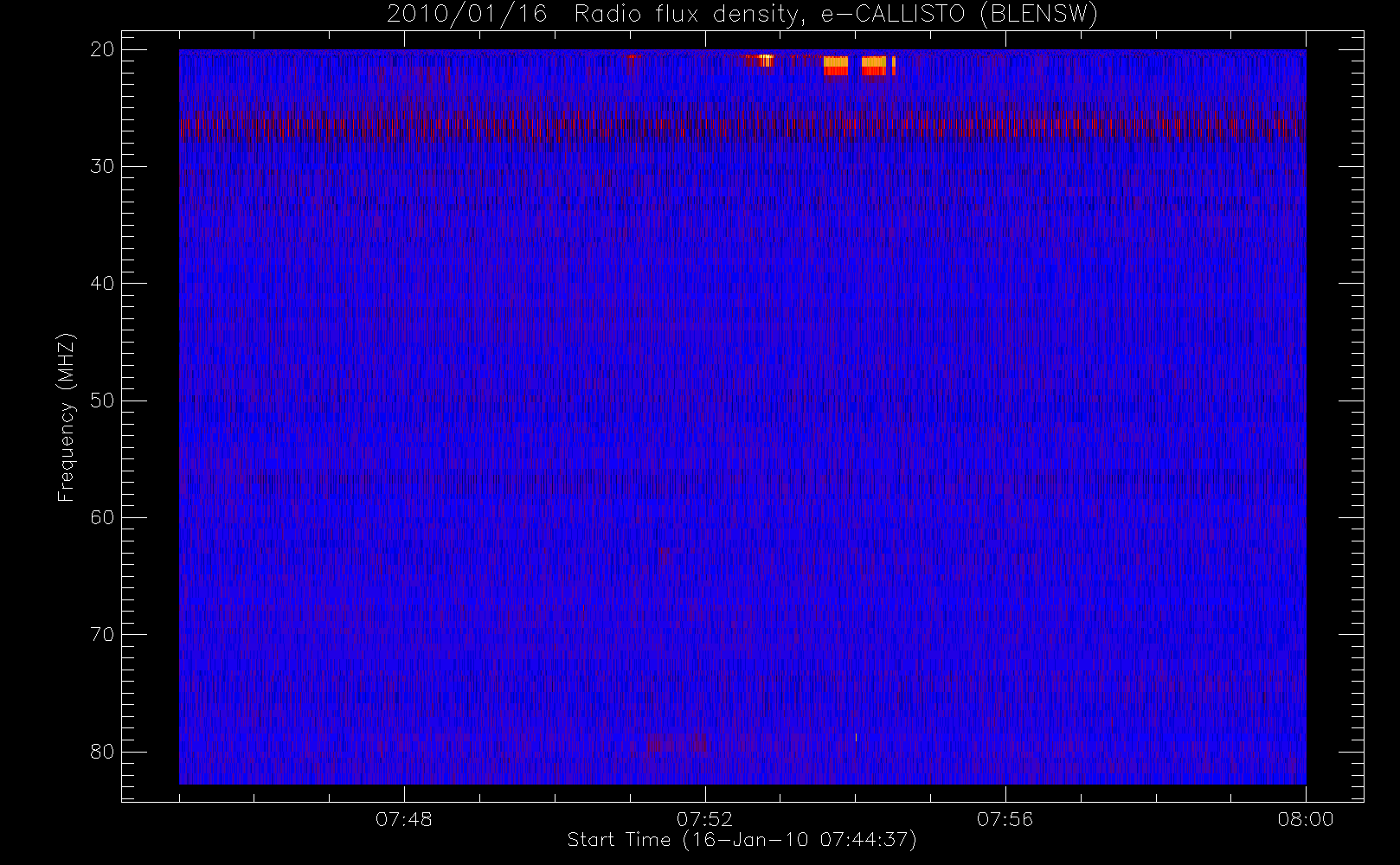Screen dimensions: 1400x865
Task: Click the 08:00 time tick label
Action: click(x=1306, y=819)
